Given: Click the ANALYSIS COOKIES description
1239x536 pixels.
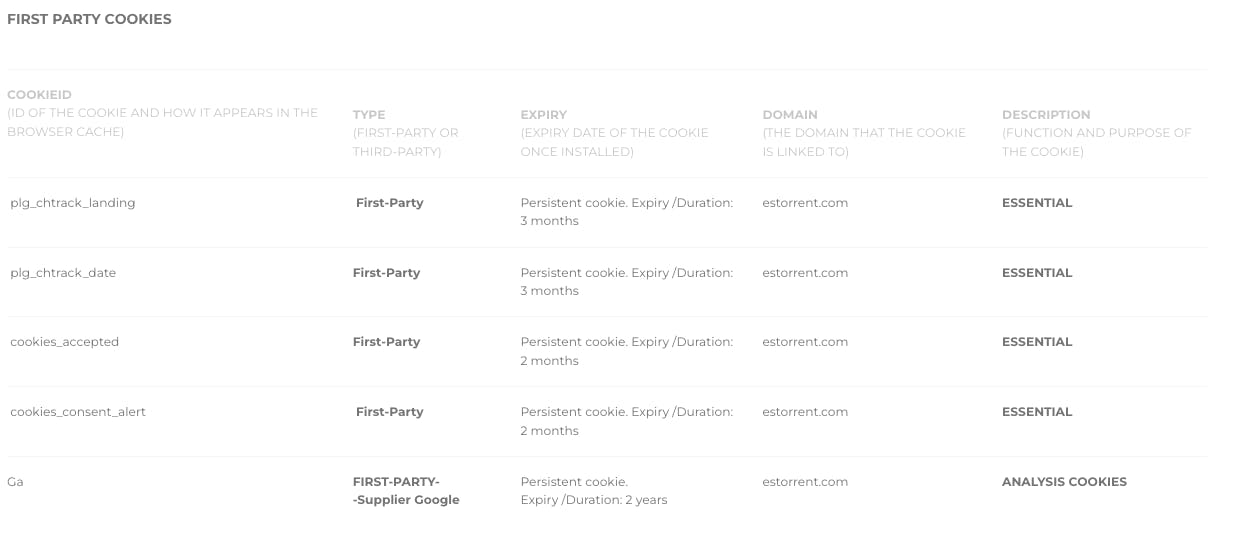Looking at the screenshot, I should pyautogui.click(x=1064, y=482).
